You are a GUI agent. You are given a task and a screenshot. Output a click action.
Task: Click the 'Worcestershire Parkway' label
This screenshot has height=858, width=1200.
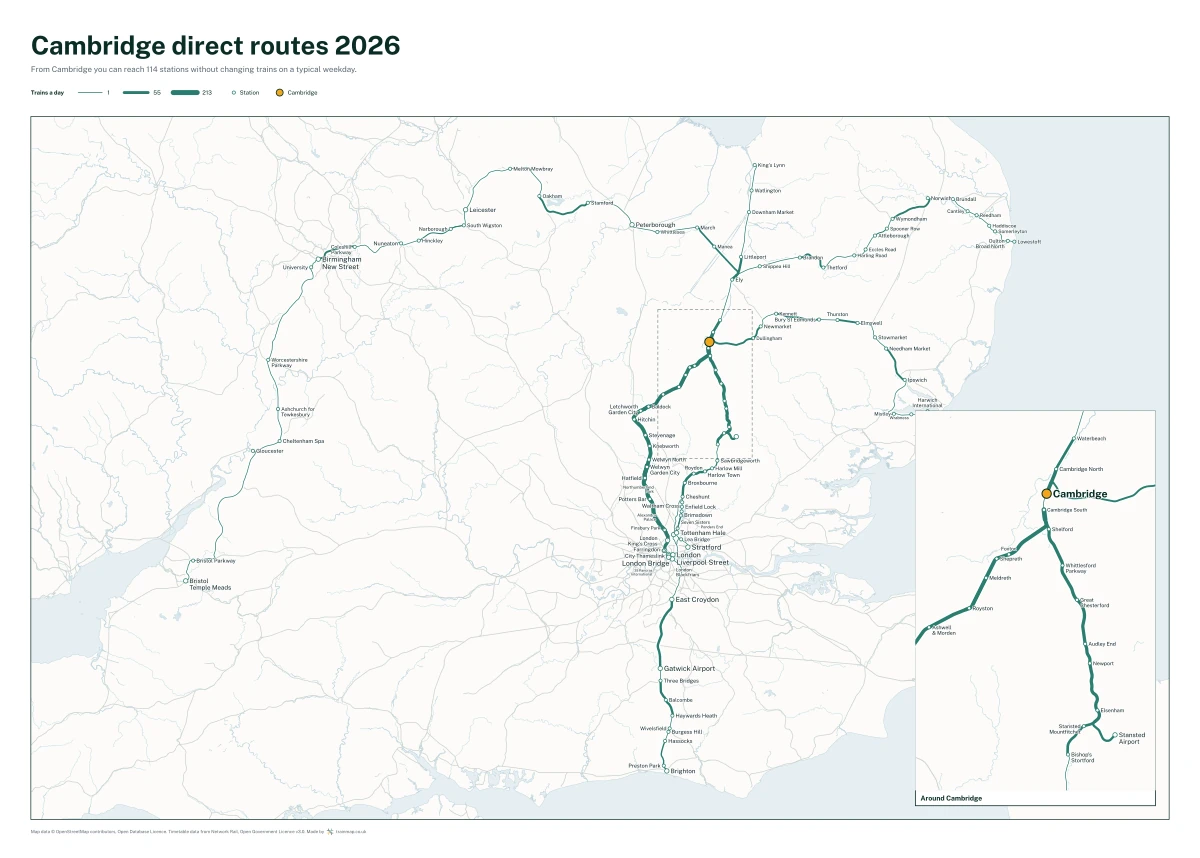(290, 363)
